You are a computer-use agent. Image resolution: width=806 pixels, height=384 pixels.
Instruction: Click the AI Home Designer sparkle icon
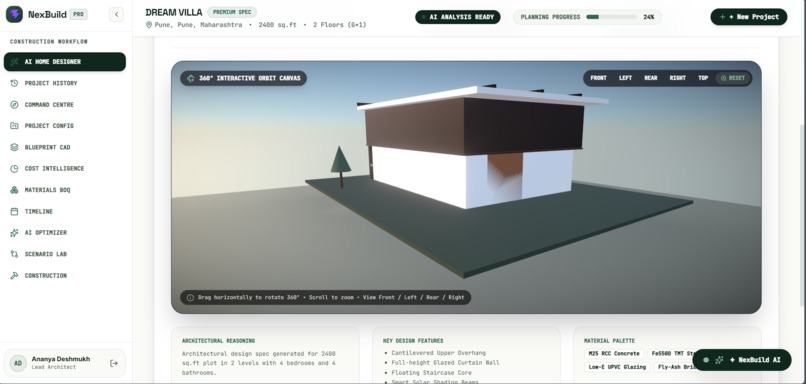tap(14, 62)
